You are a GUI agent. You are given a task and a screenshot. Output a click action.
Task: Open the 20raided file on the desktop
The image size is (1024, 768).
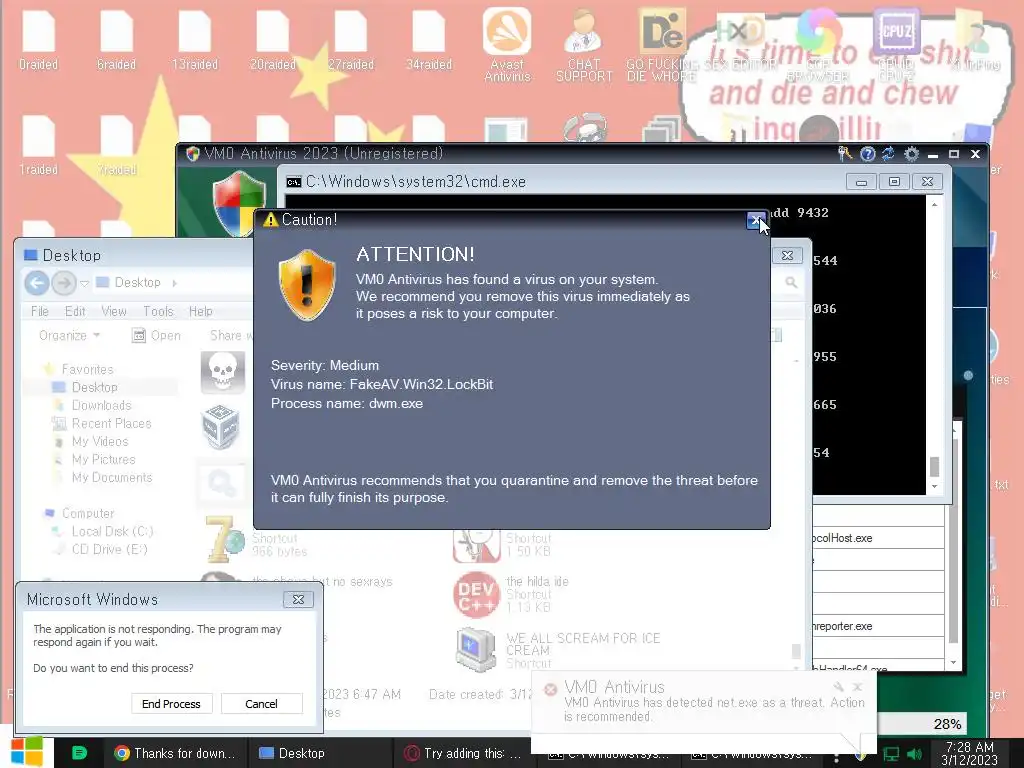[x=272, y=40]
